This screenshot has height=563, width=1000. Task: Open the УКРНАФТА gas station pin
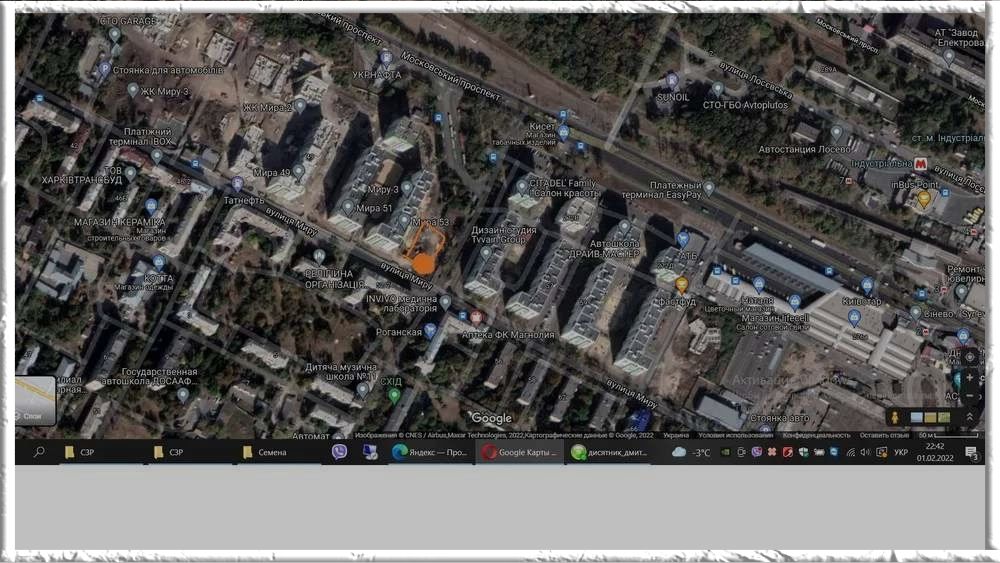coord(385,57)
